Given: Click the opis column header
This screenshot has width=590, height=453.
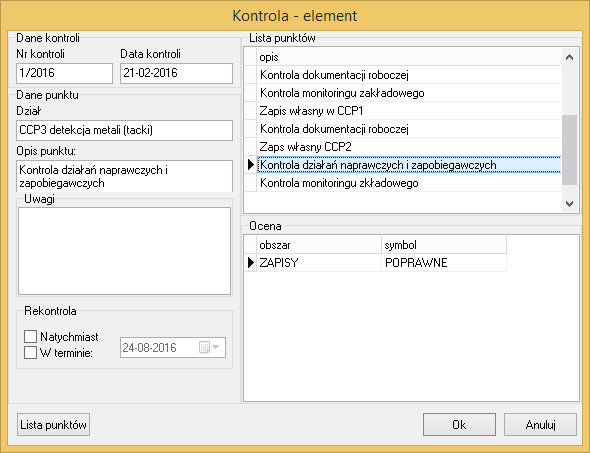Looking at the screenshot, I should (409, 57).
